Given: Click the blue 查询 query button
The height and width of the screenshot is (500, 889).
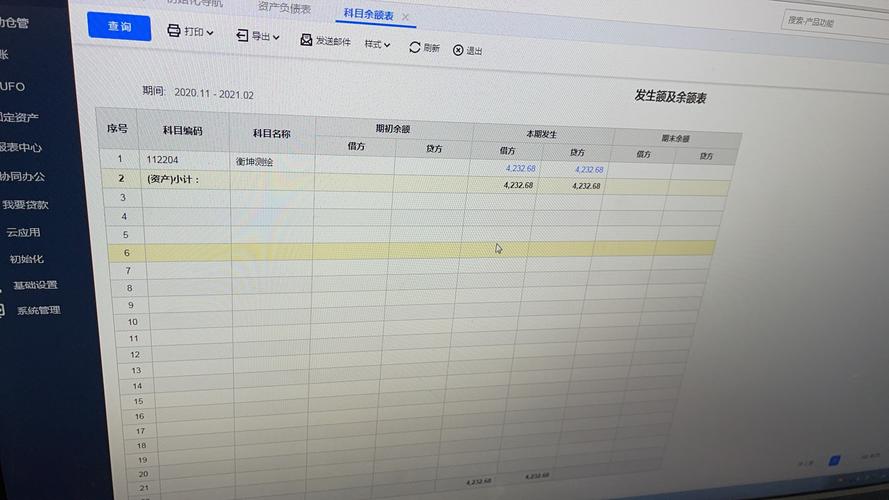Looking at the screenshot, I should [x=119, y=27].
